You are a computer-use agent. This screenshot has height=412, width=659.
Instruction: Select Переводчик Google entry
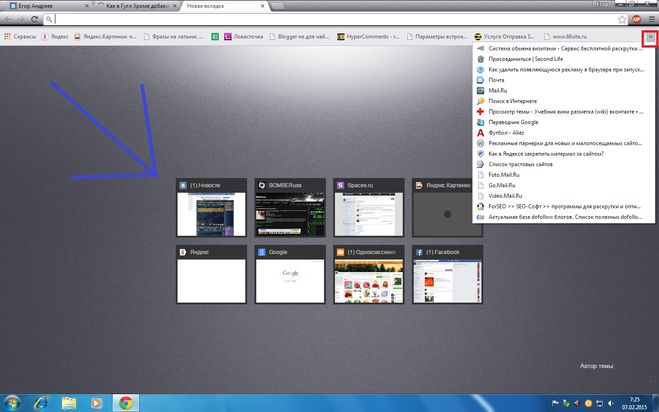564,122
